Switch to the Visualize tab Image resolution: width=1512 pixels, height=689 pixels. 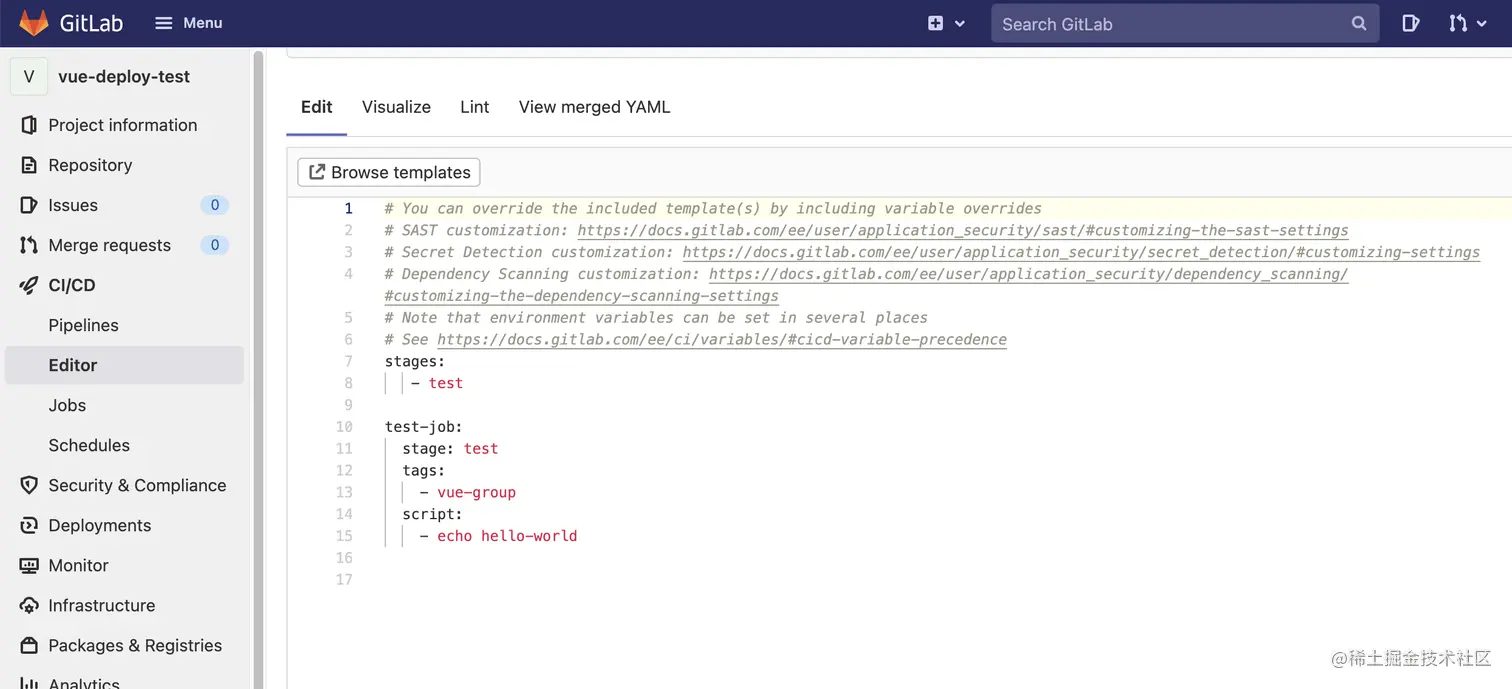point(396,107)
